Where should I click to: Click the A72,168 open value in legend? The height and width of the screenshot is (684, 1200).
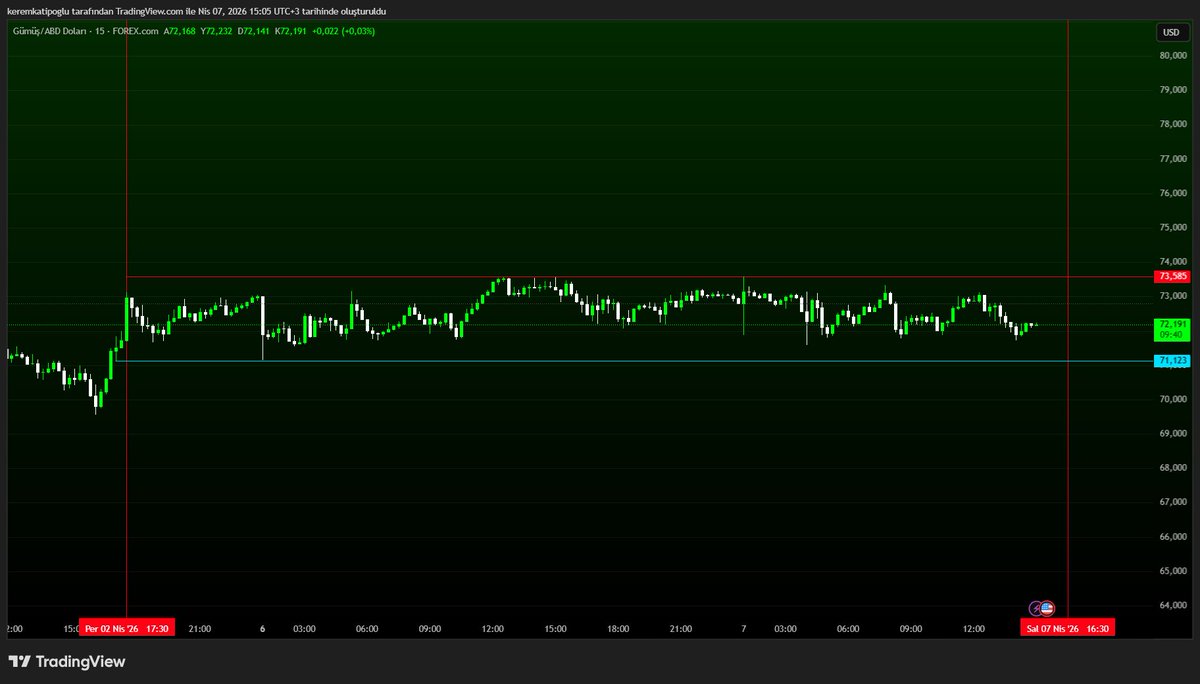point(180,31)
